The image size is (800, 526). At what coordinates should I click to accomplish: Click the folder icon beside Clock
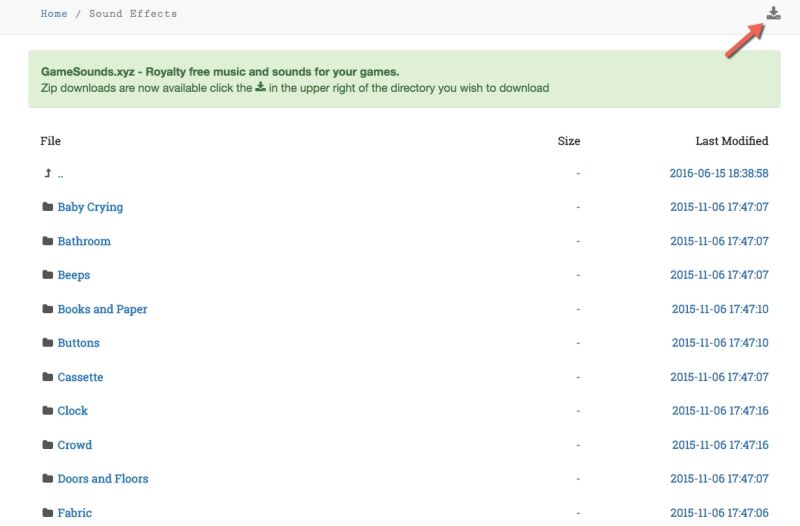pos(47,410)
